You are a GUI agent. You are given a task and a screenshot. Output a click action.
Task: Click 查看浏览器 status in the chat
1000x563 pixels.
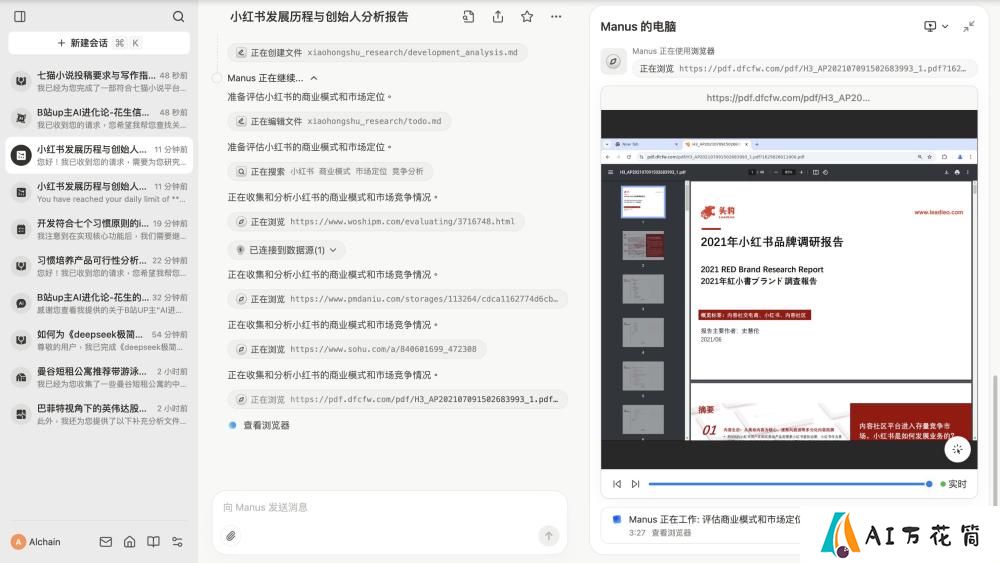point(266,425)
